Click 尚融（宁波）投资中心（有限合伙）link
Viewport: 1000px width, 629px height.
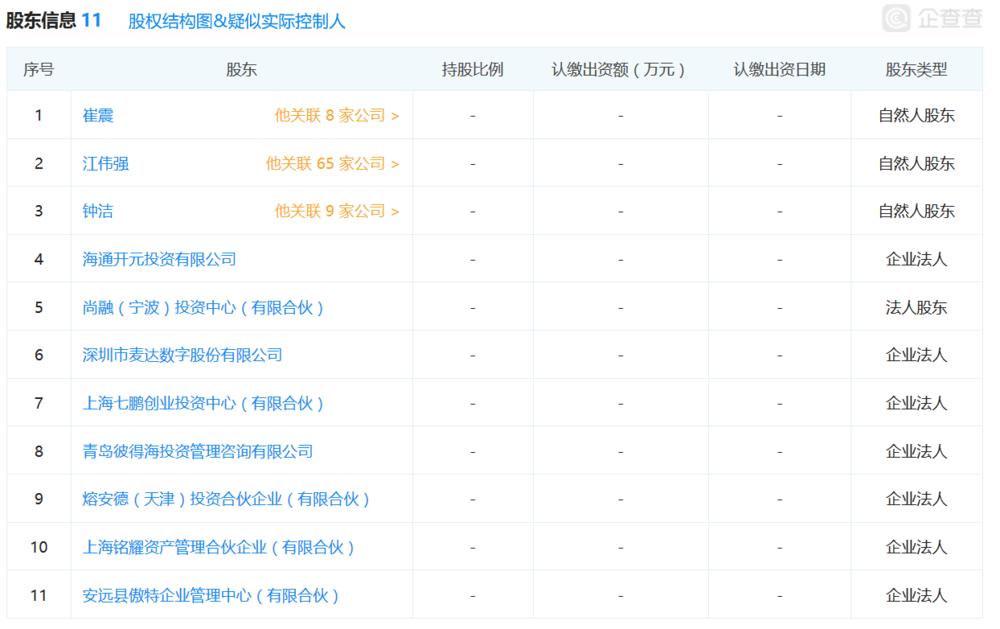point(203,307)
